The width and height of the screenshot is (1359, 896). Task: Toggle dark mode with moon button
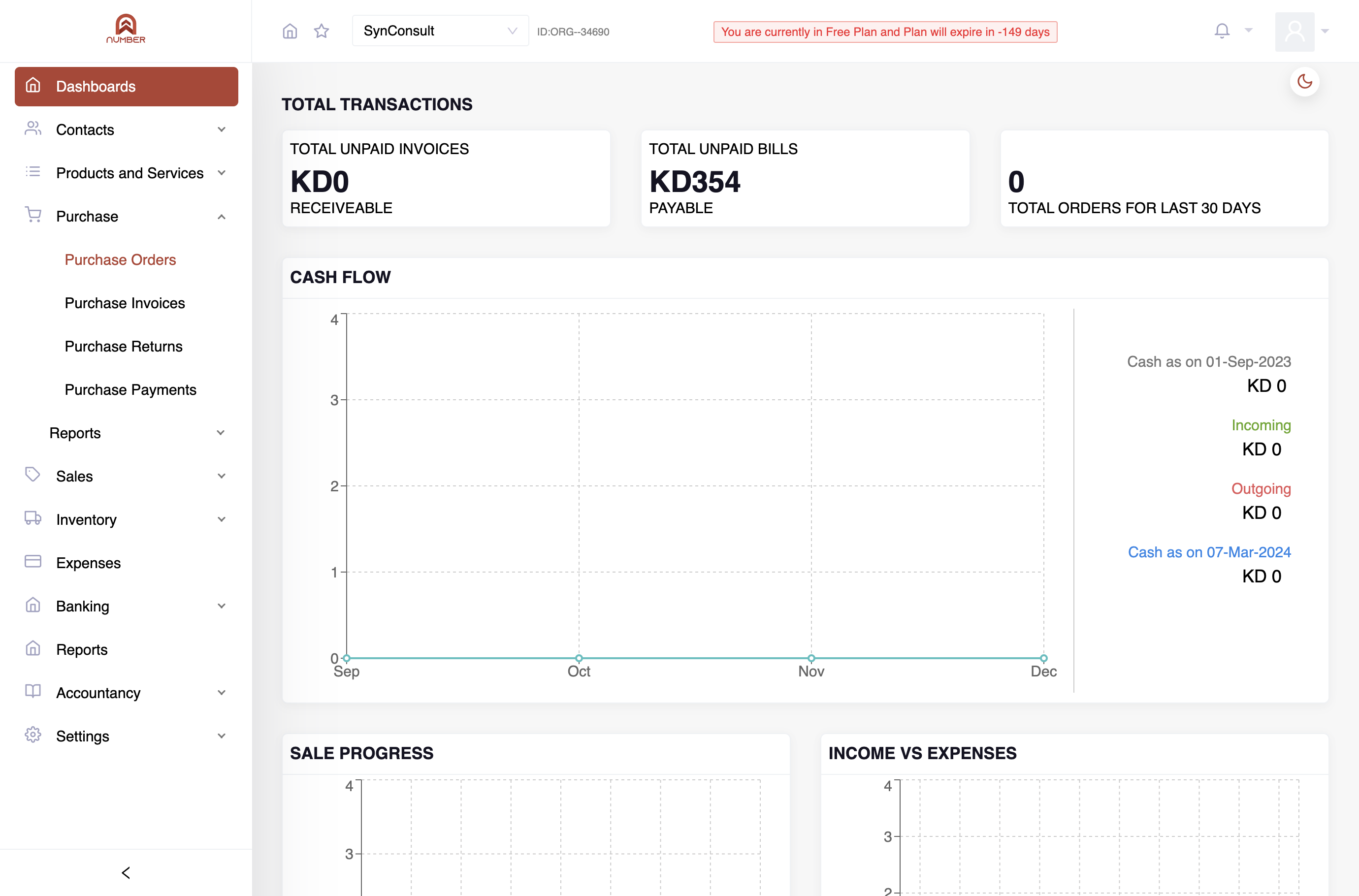[x=1305, y=82]
